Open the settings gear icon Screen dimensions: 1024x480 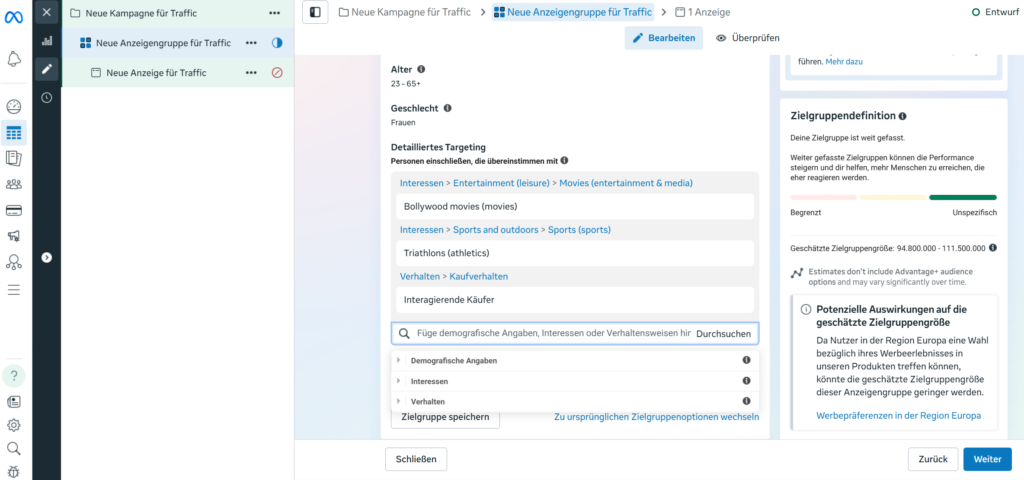14,425
